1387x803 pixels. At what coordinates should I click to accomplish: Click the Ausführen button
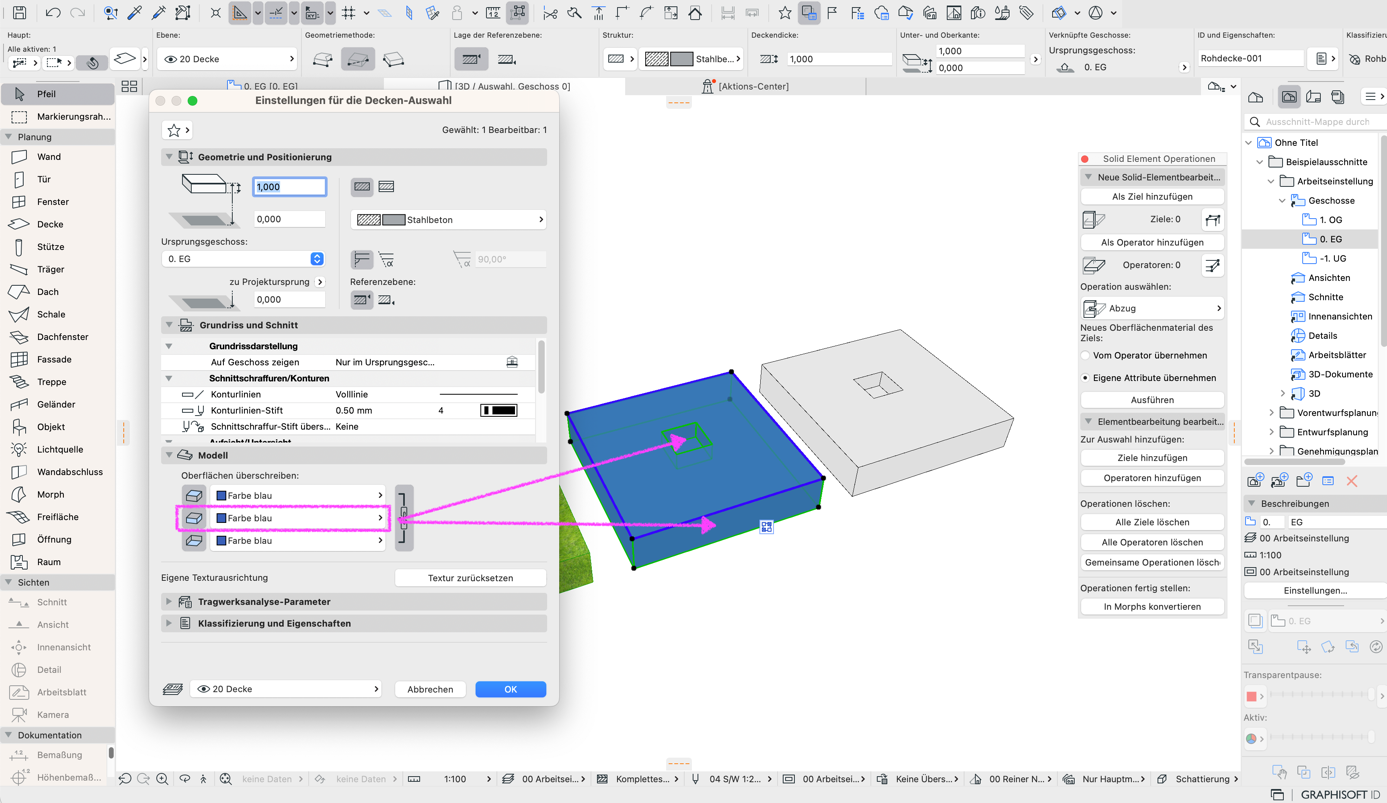pos(1152,400)
